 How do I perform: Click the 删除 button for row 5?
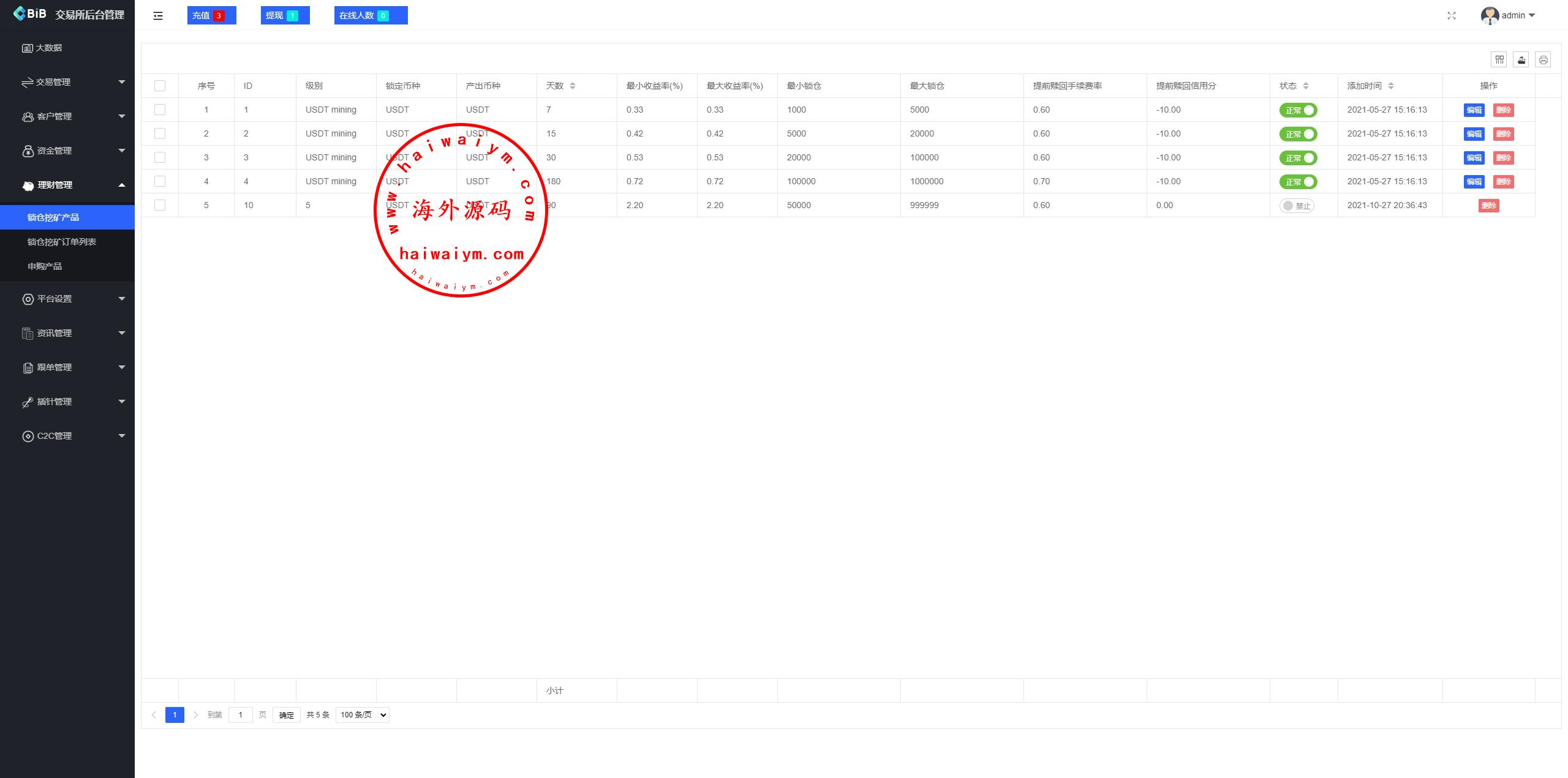[1488, 206]
